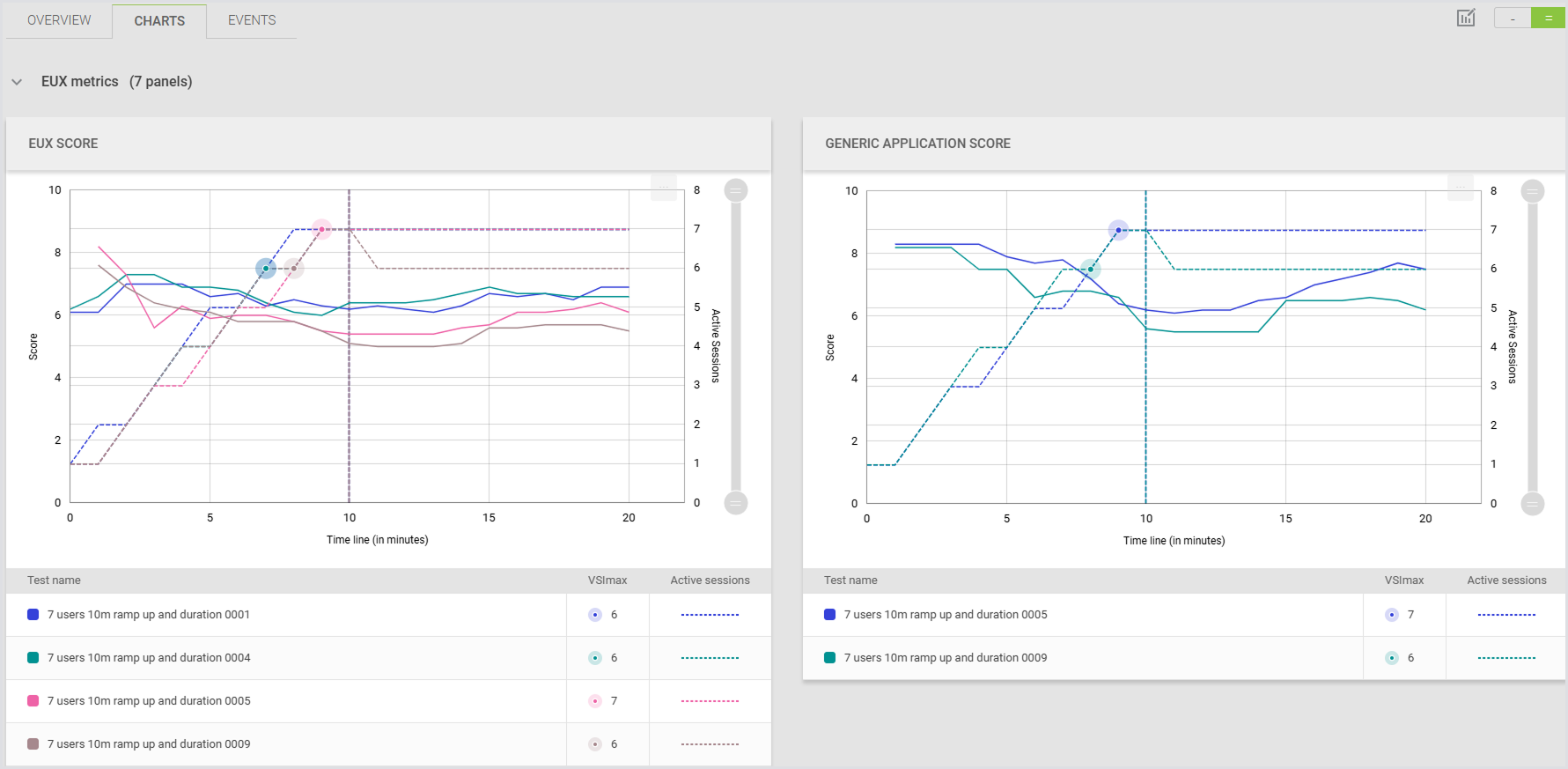
Task: Open the Overview tab
Action: [x=59, y=20]
